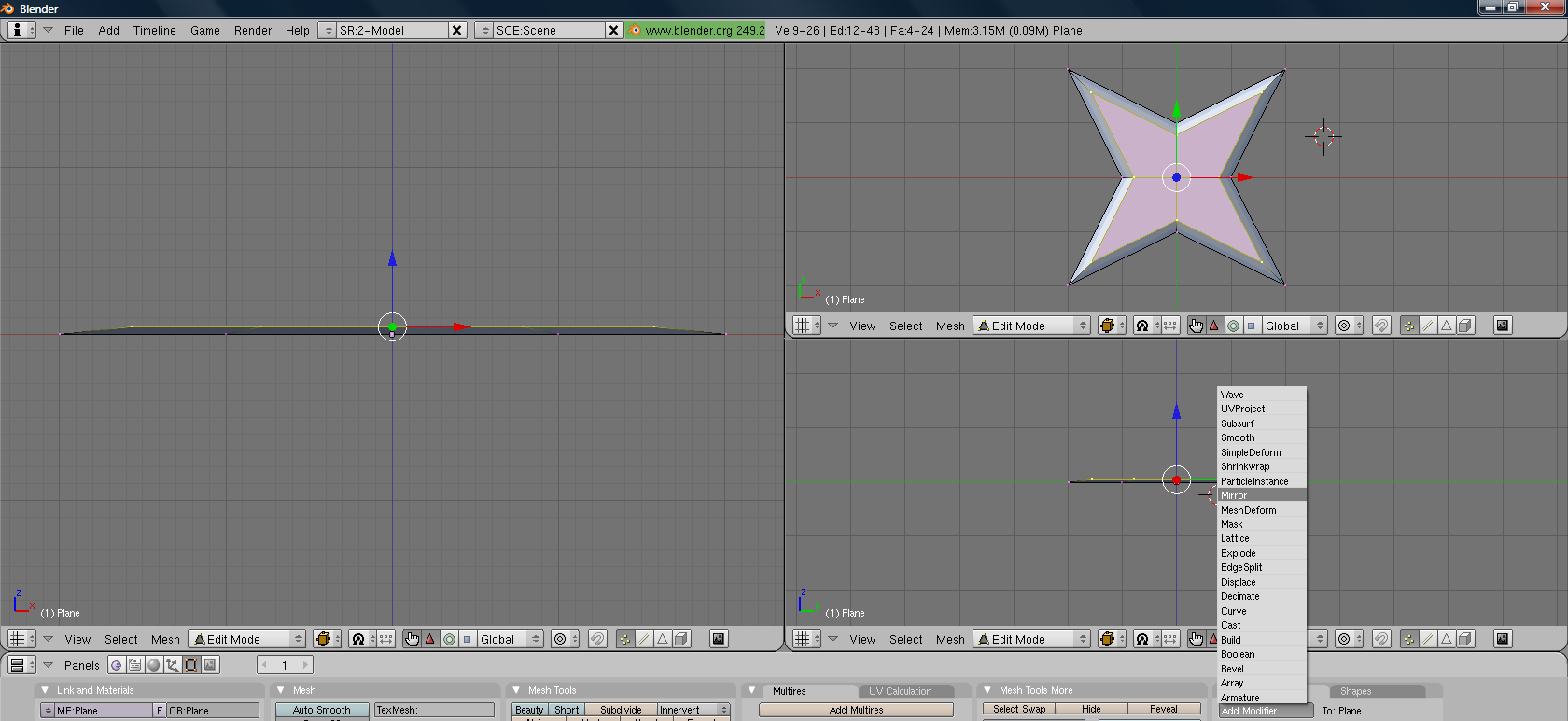Open the Render menu in the top header
The image size is (1568, 721).
pos(253,30)
